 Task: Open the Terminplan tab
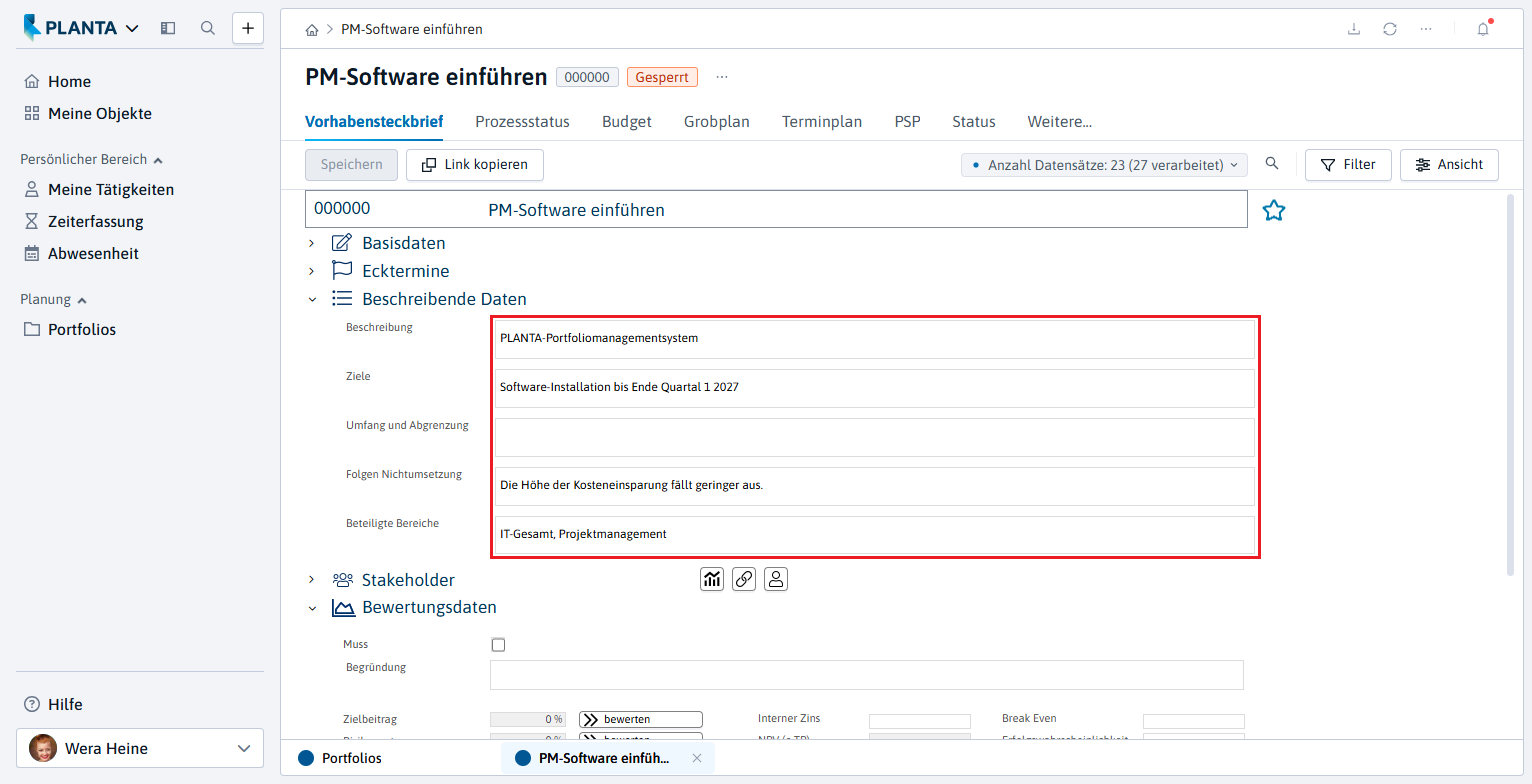(822, 122)
